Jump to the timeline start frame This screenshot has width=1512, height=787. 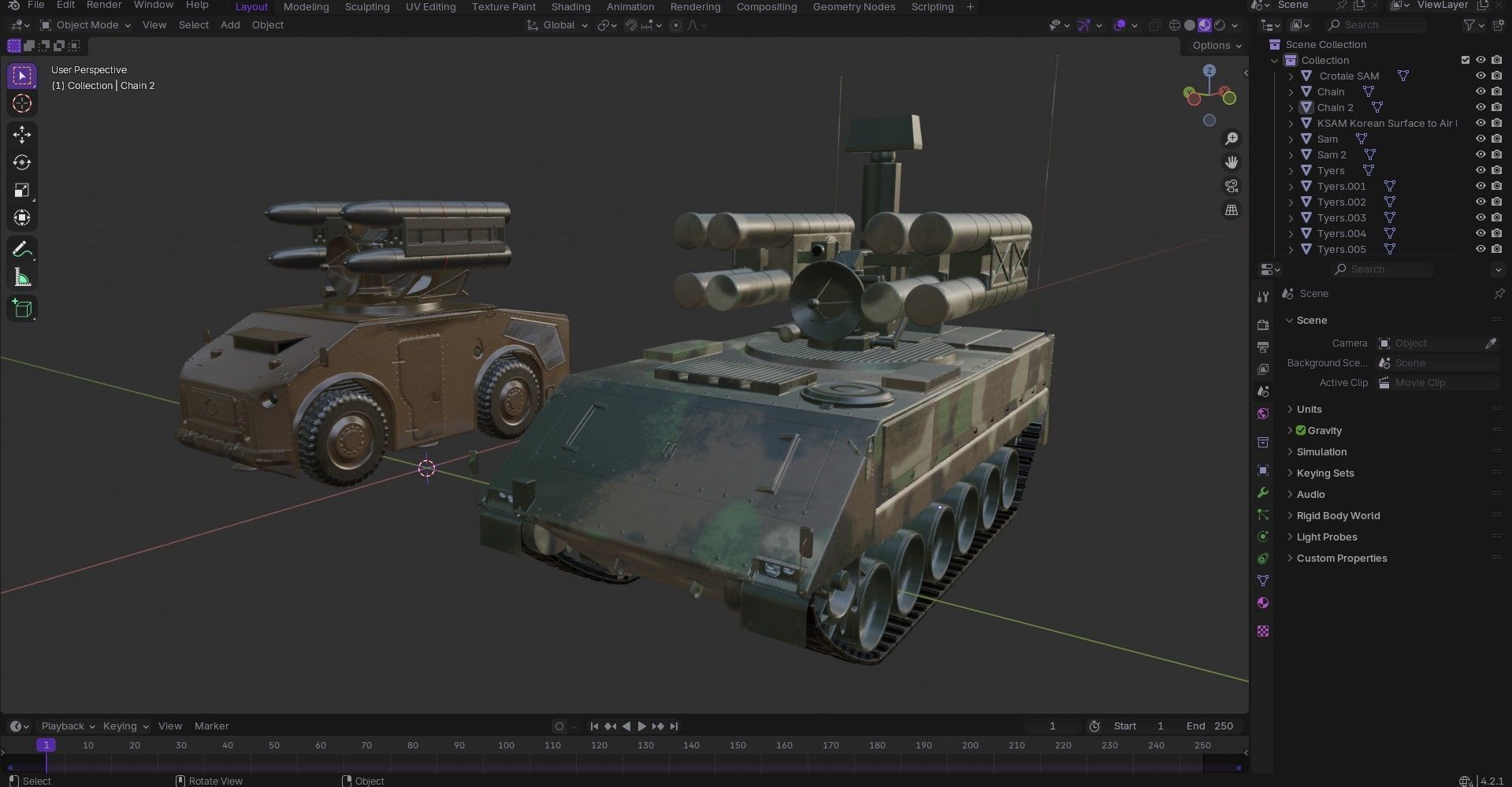(594, 726)
